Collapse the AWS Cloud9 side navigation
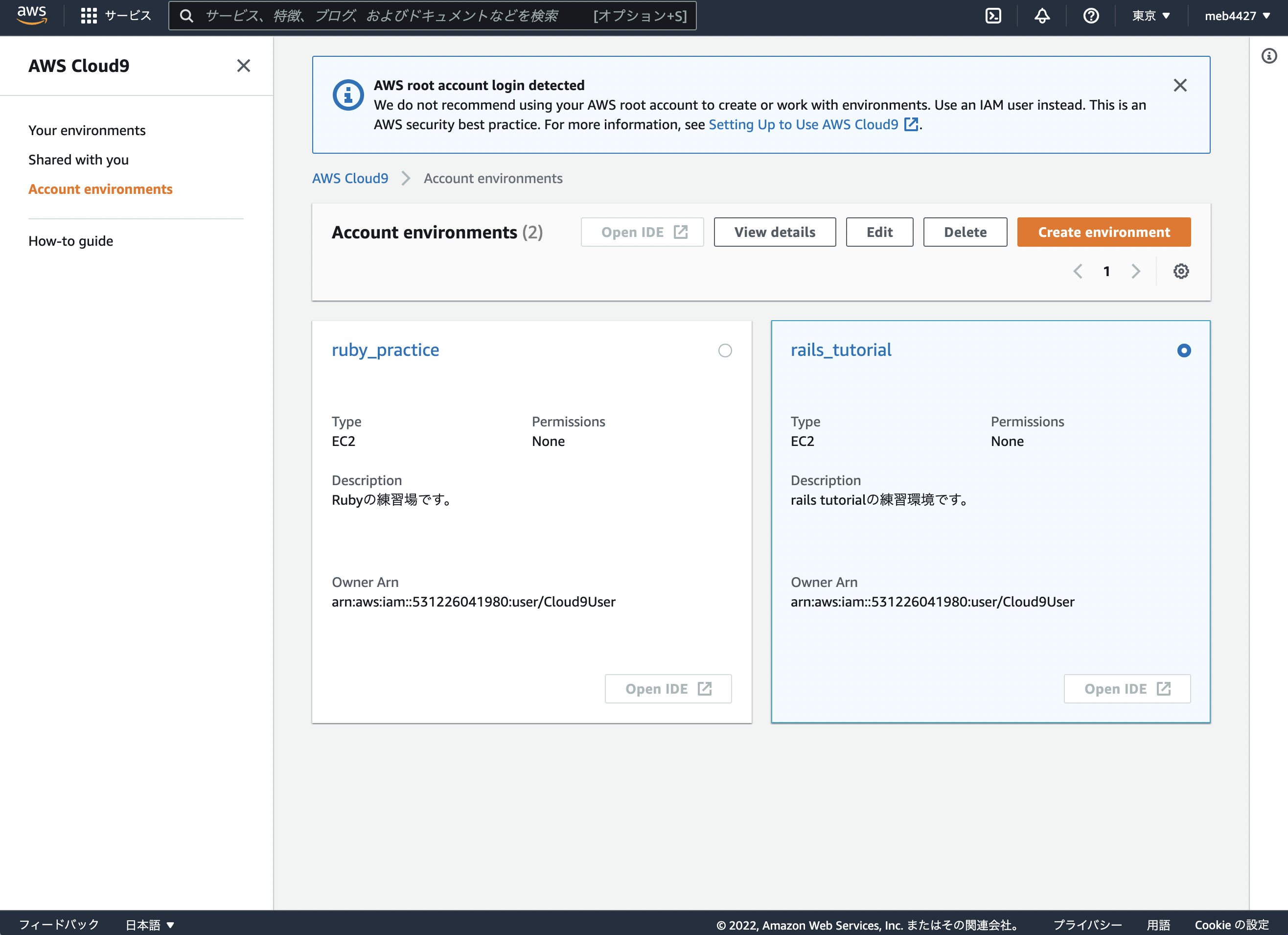This screenshot has height=935, width=1288. [x=244, y=66]
